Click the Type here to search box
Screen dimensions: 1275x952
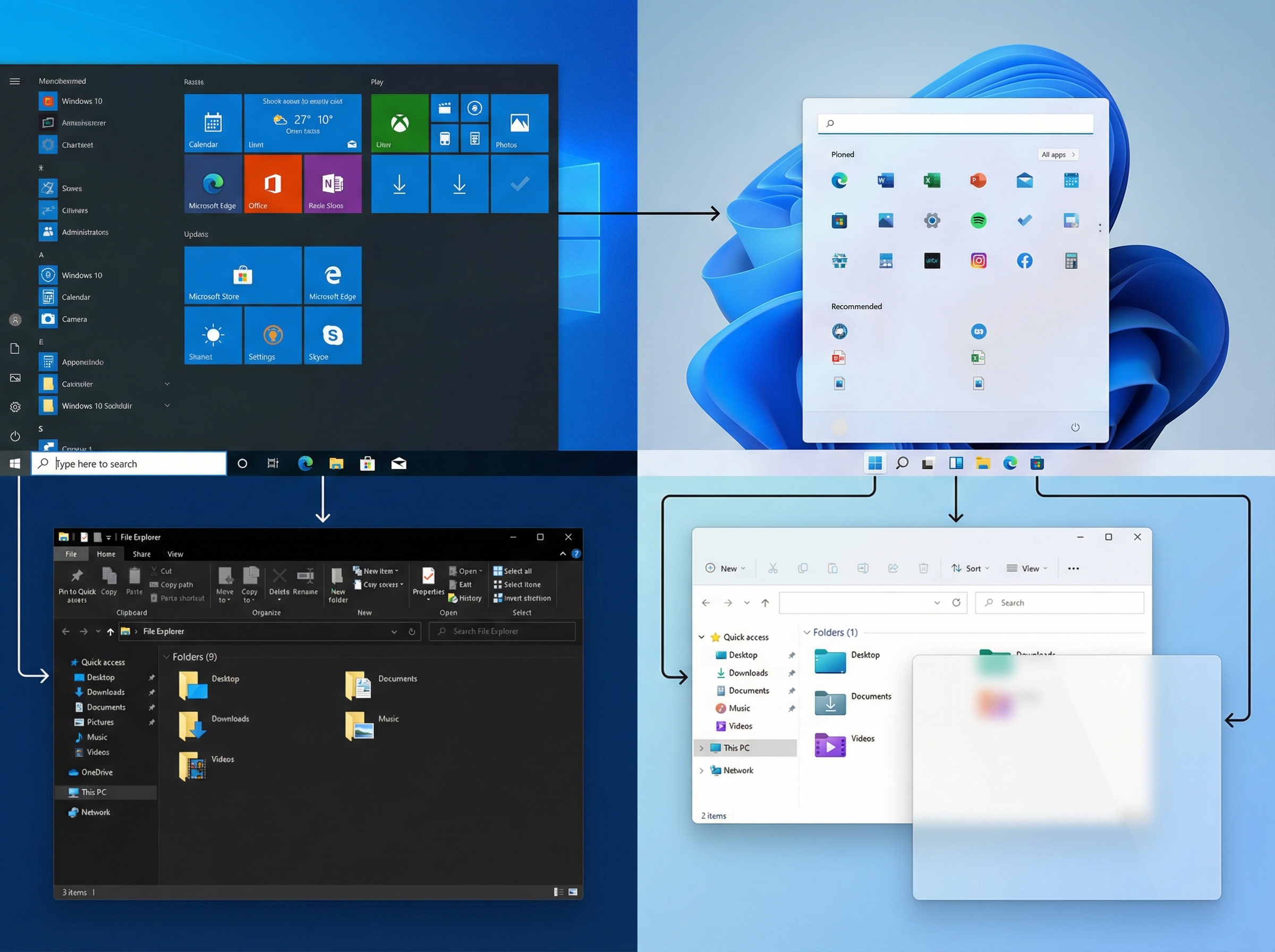click(128, 463)
